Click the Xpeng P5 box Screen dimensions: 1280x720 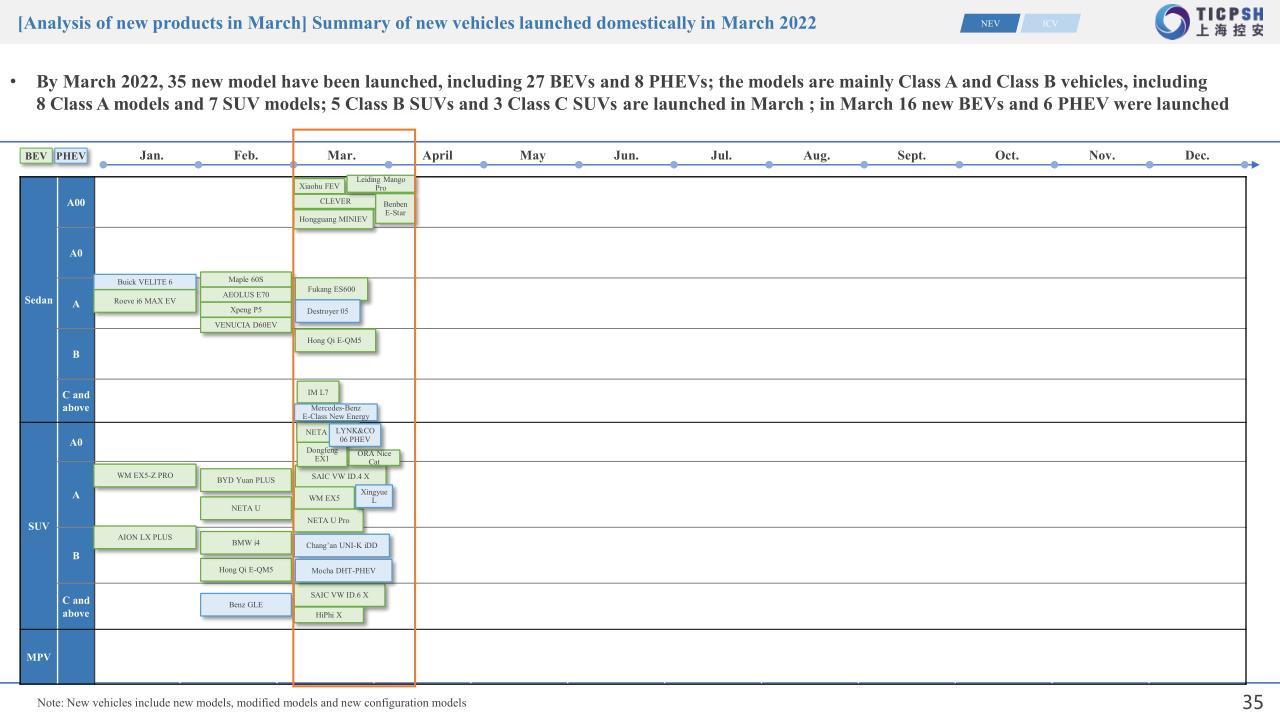[x=245, y=310]
